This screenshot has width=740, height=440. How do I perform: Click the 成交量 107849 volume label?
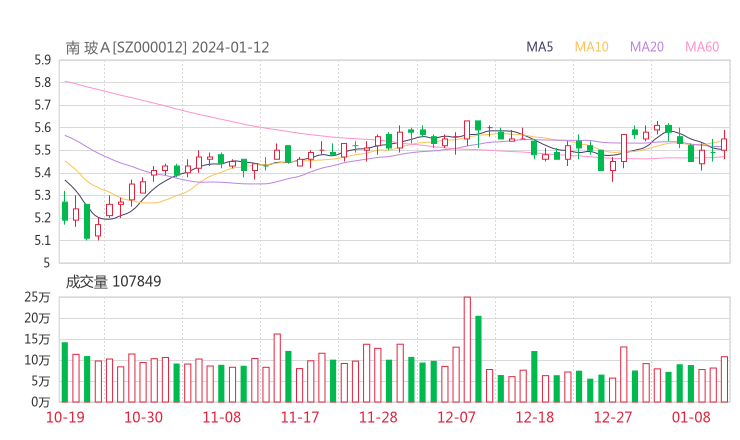coord(113,282)
